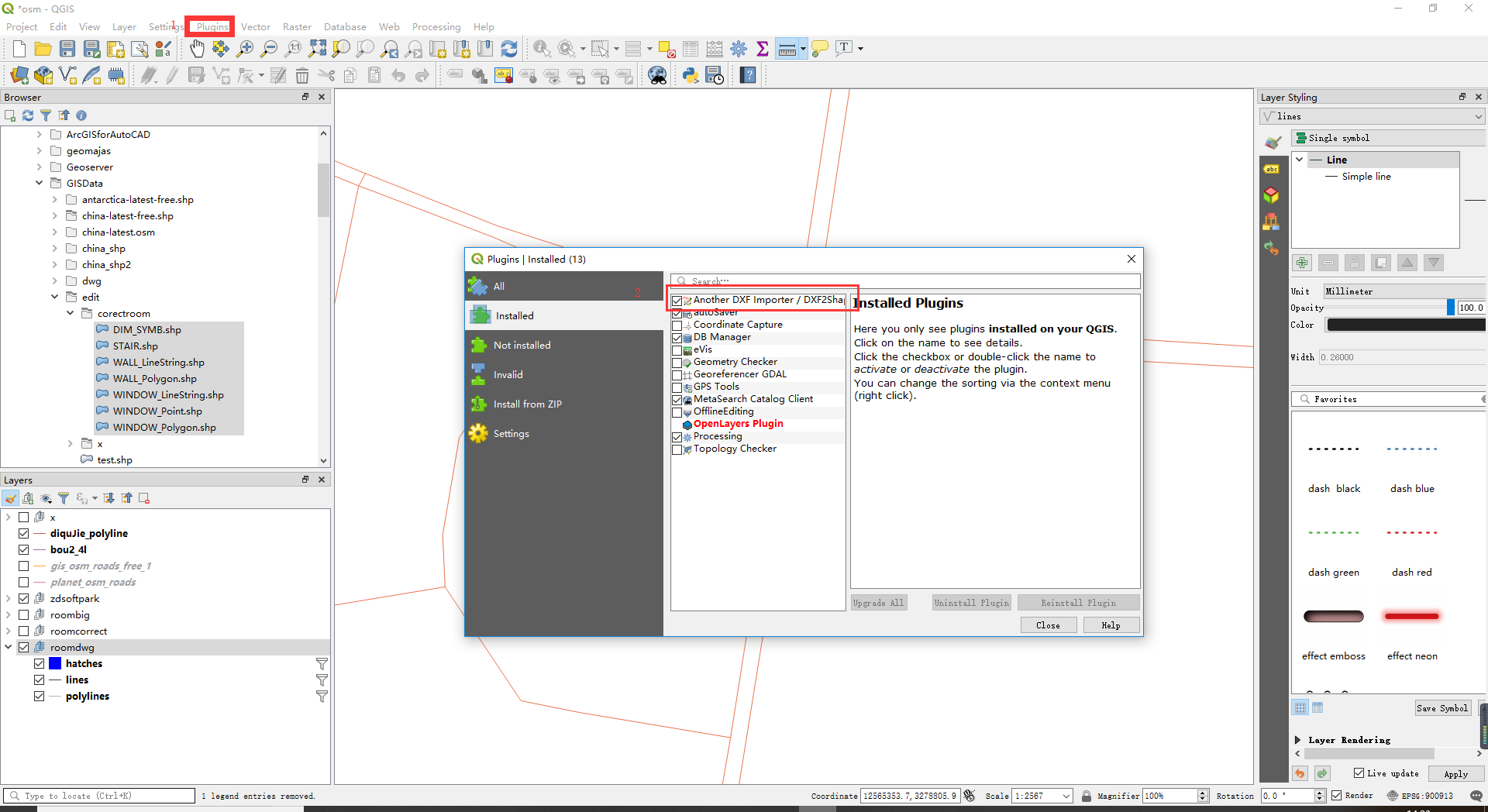Screen dimensions: 1488x812
Task: Open the Field Calculator sigma icon
Action: coord(763,50)
